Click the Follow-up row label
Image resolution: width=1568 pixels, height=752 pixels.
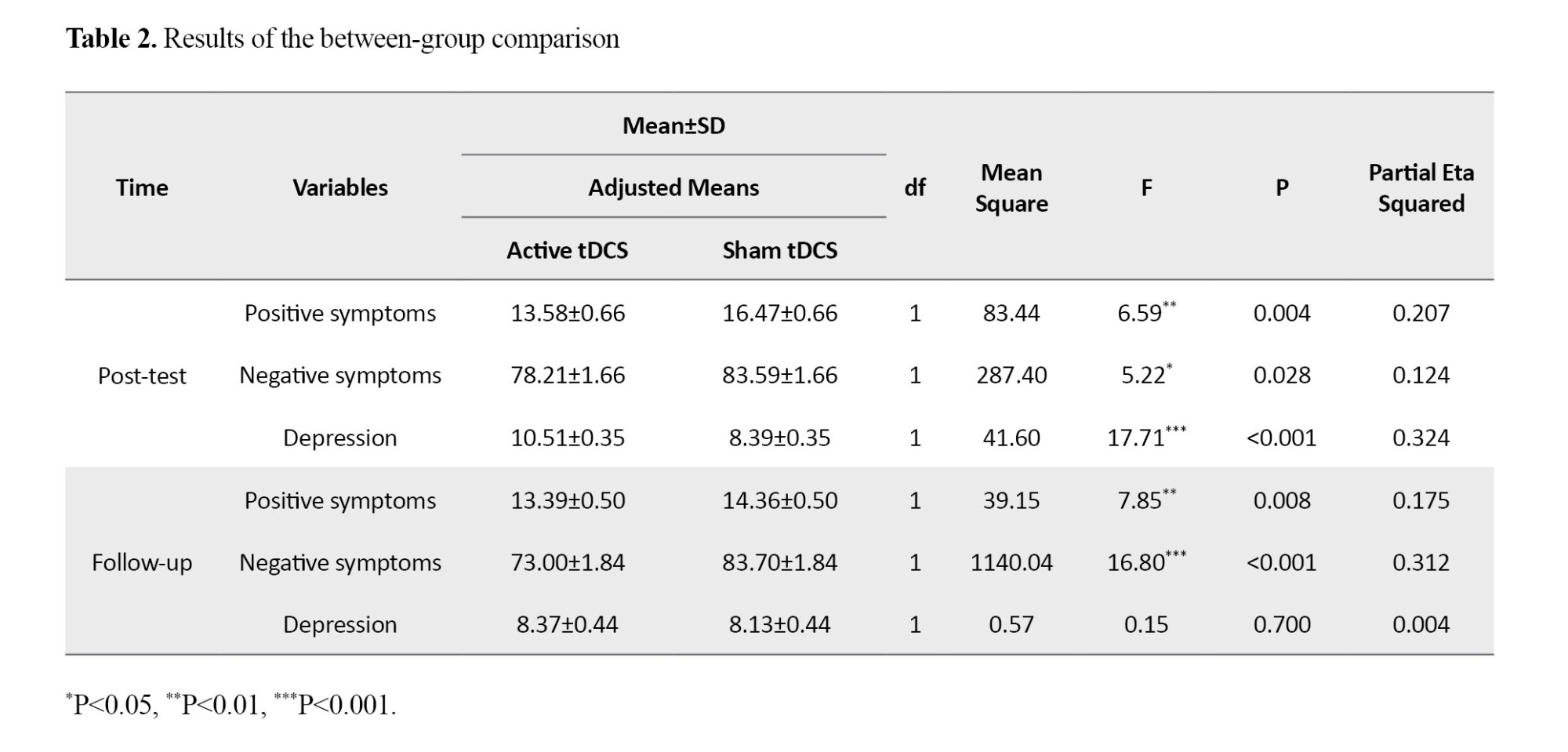click(142, 563)
